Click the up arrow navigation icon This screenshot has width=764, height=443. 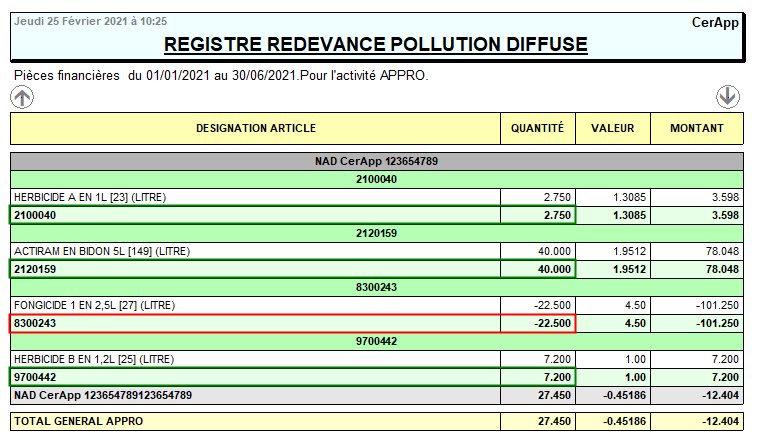click(22, 97)
